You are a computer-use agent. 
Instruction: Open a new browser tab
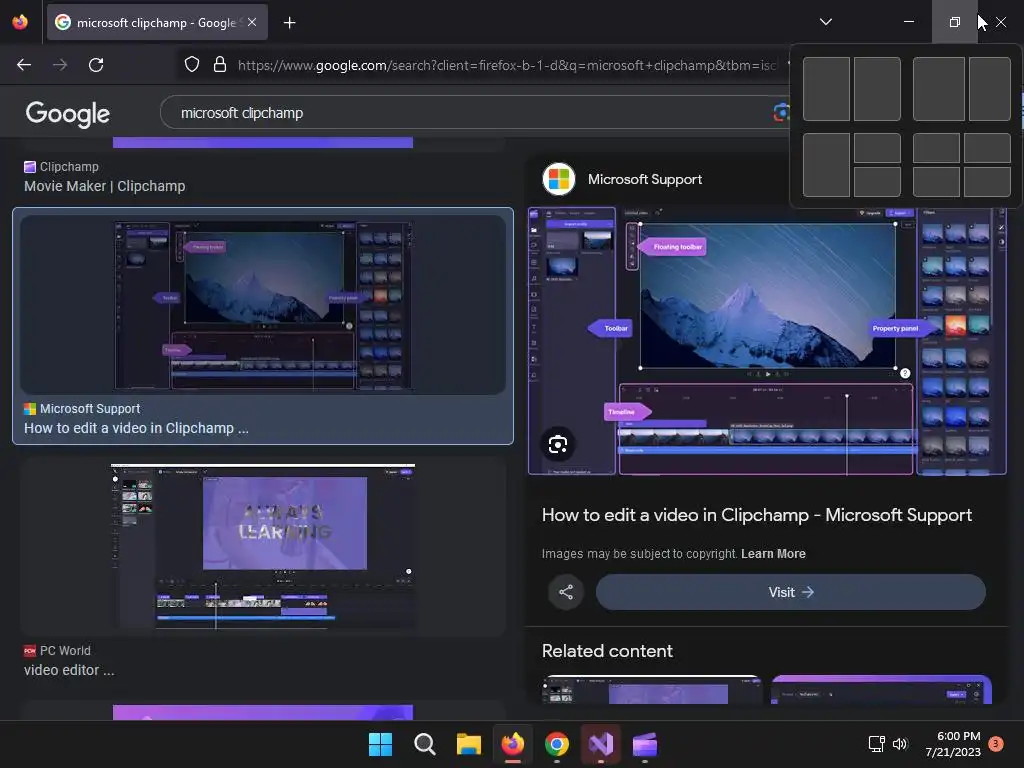coord(289,23)
